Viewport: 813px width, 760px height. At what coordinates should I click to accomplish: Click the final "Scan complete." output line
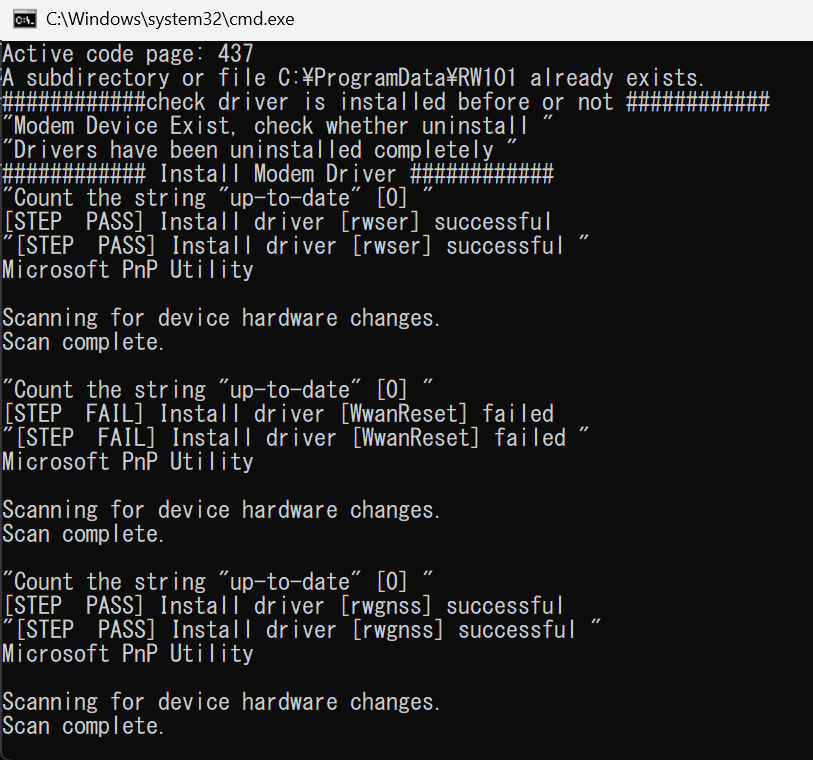(83, 725)
